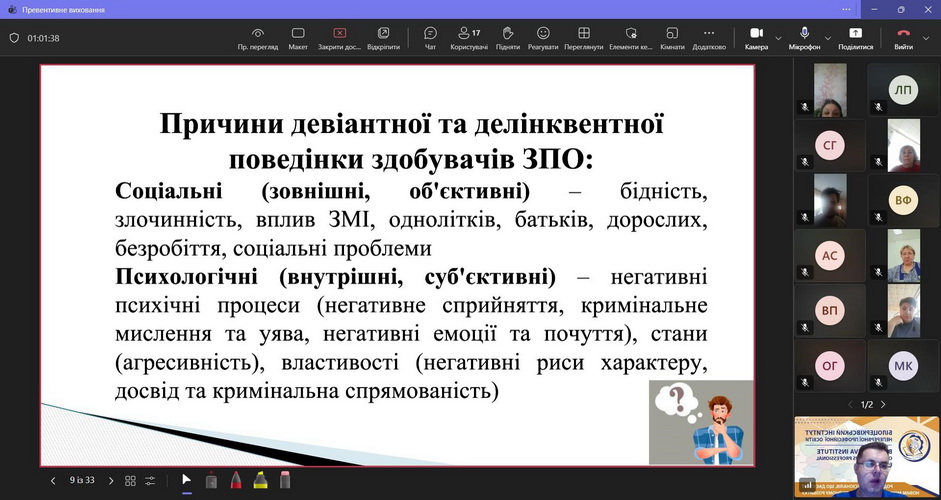Open Кімнати breakout rooms
The height and width of the screenshot is (500, 941).
[x=672, y=38]
